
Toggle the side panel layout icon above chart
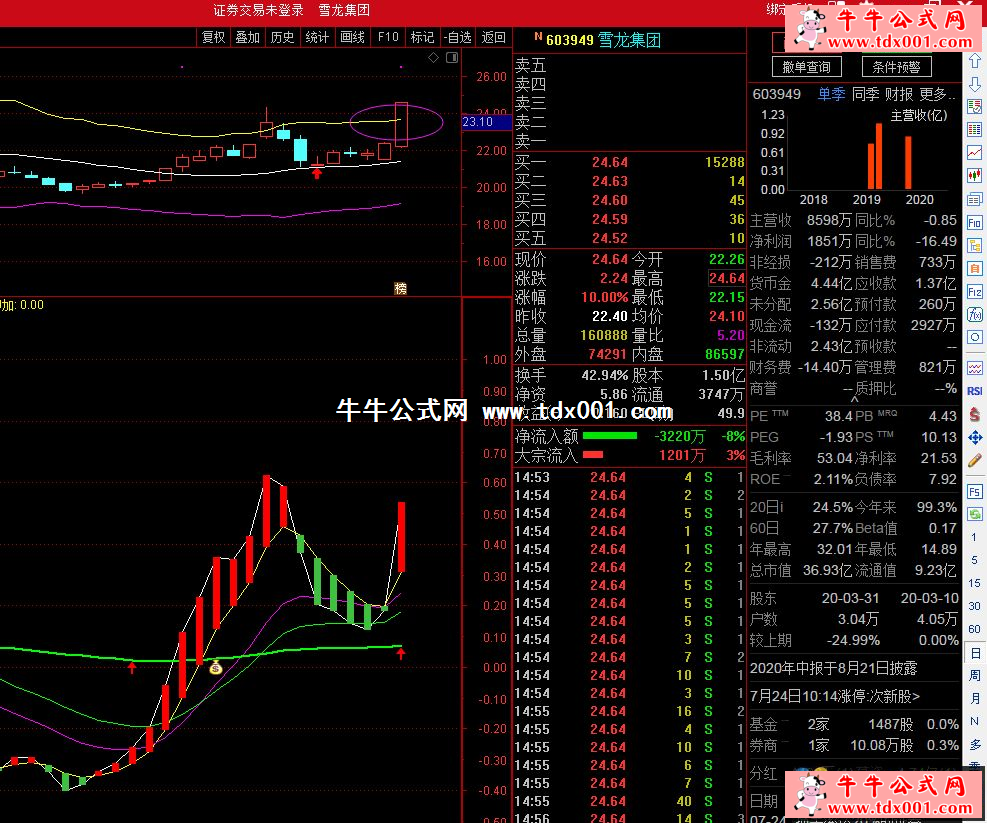452,58
